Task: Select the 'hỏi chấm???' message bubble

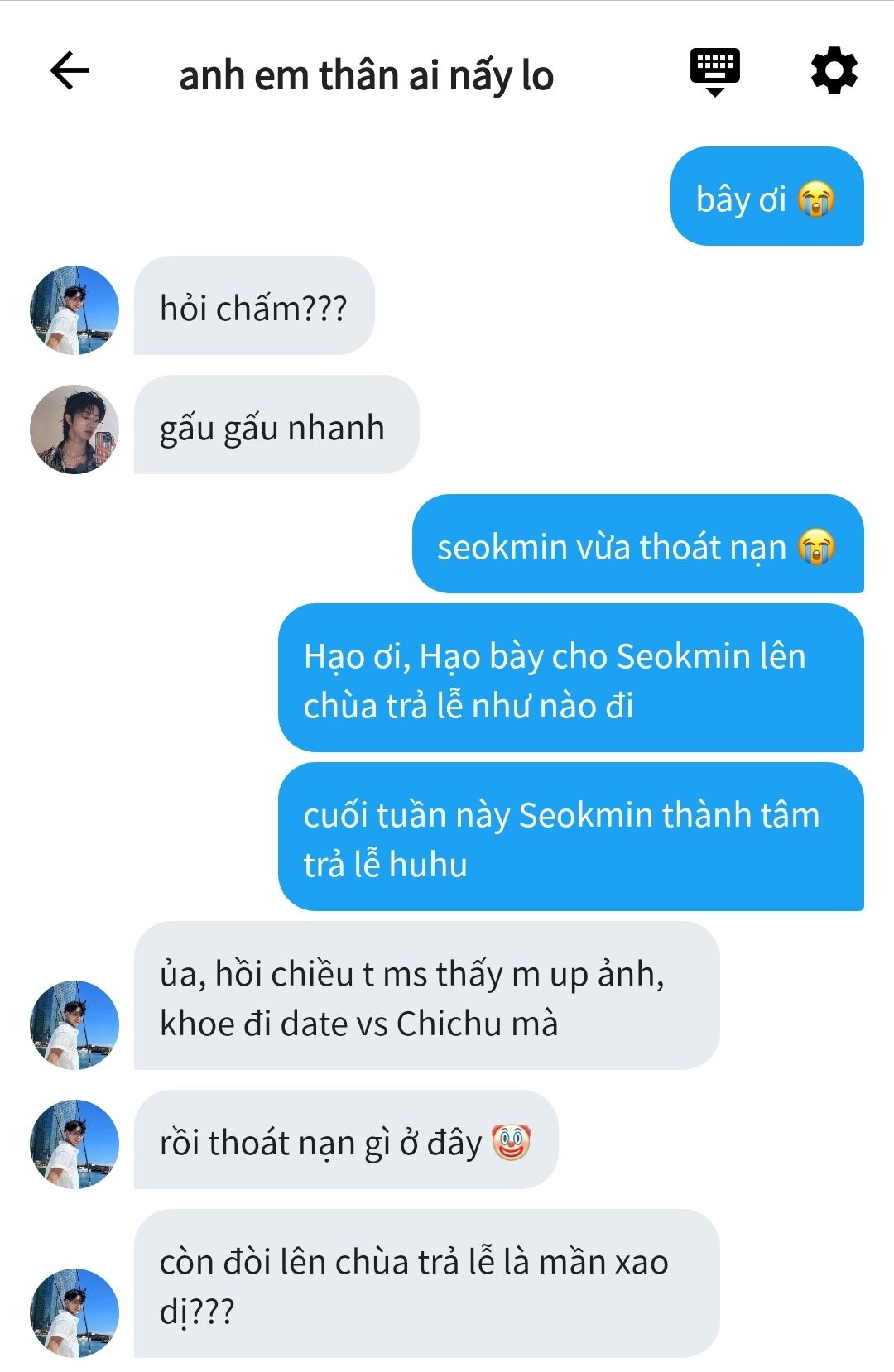Action: (x=254, y=305)
